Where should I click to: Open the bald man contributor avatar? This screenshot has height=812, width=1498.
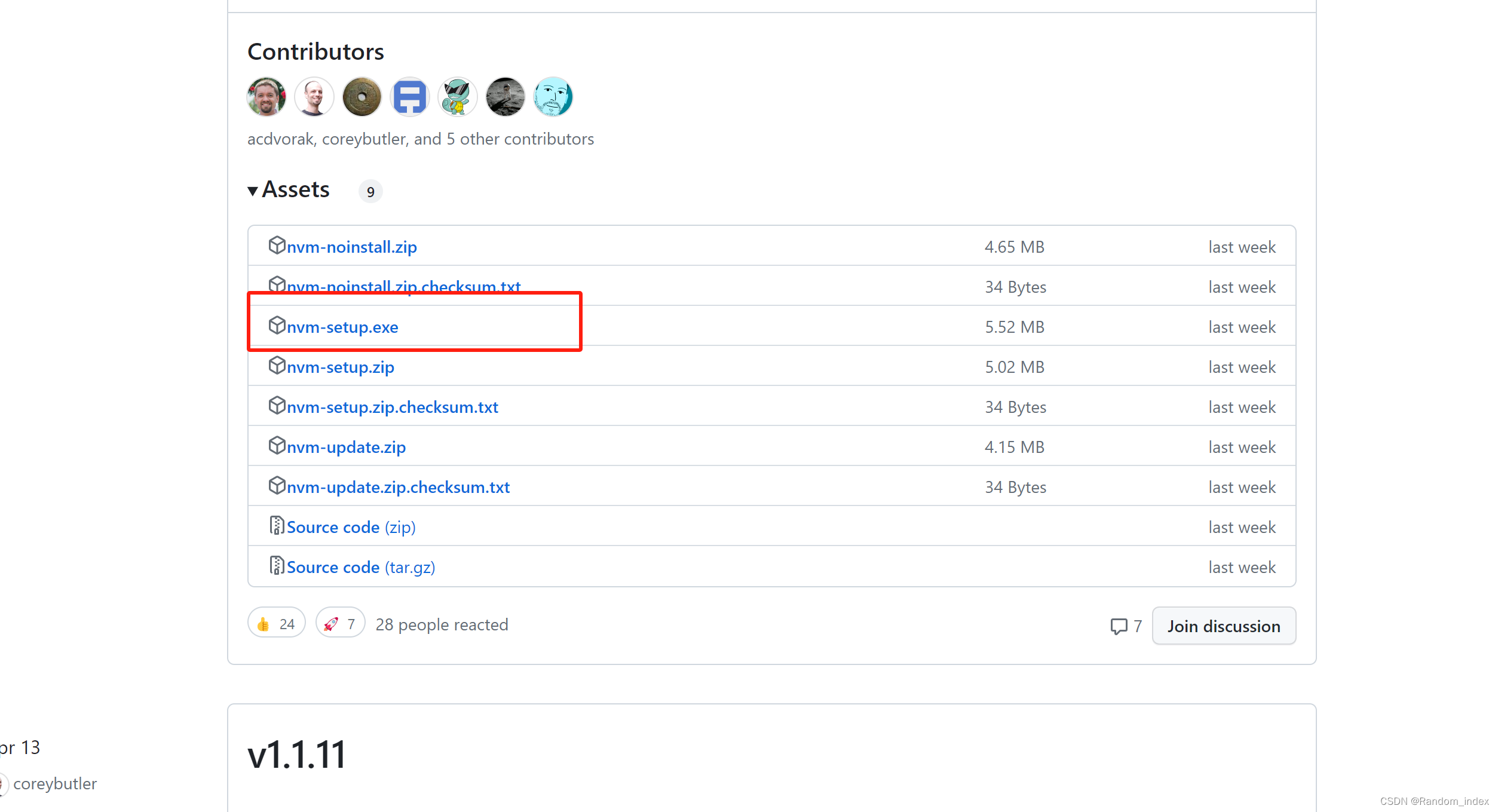click(x=314, y=96)
